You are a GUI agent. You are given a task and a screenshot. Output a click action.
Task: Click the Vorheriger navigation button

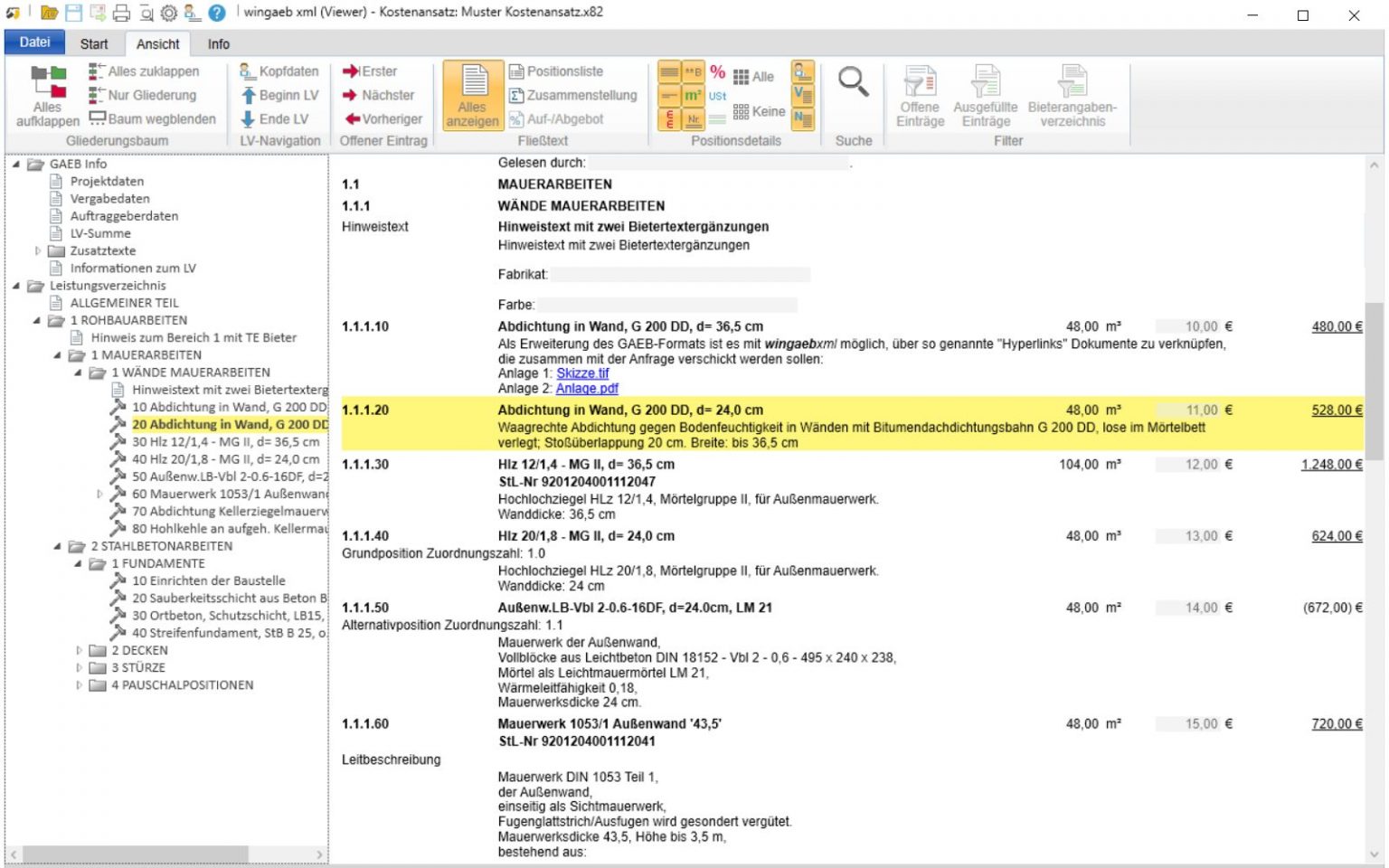click(382, 118)
